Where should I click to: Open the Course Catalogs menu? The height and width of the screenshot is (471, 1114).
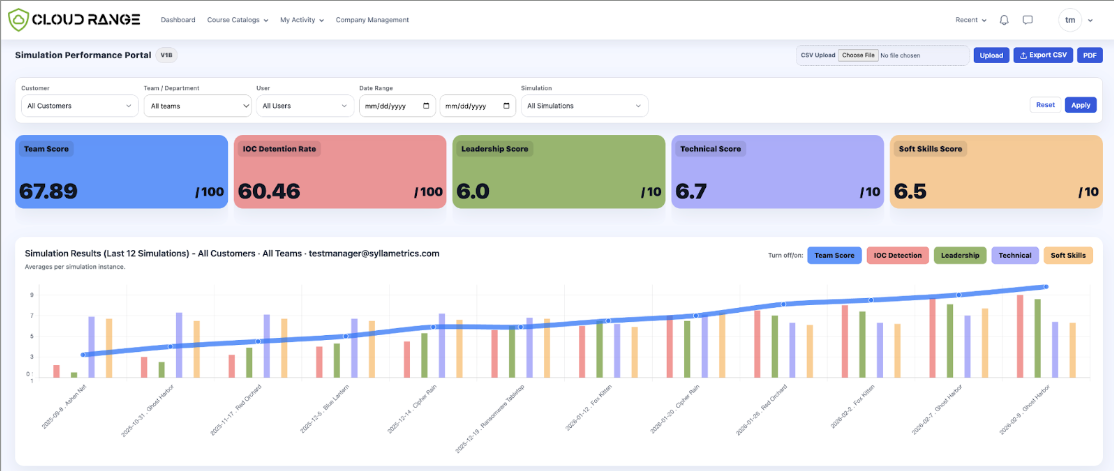tap(237, 20)
